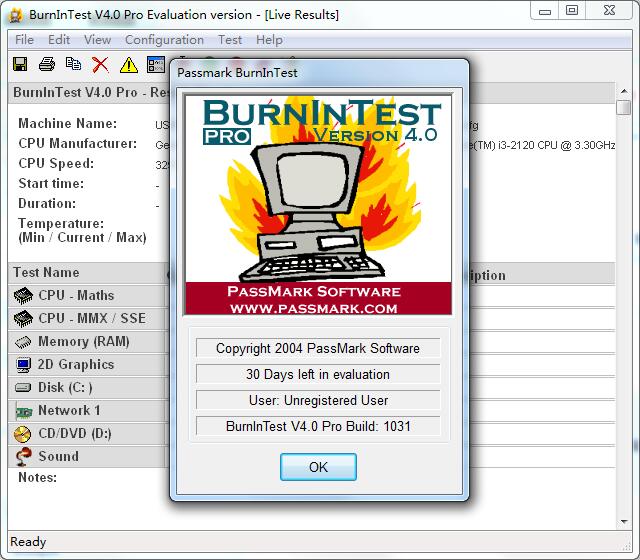Click the www.passmark.com banner text

(x=313, y=309)
